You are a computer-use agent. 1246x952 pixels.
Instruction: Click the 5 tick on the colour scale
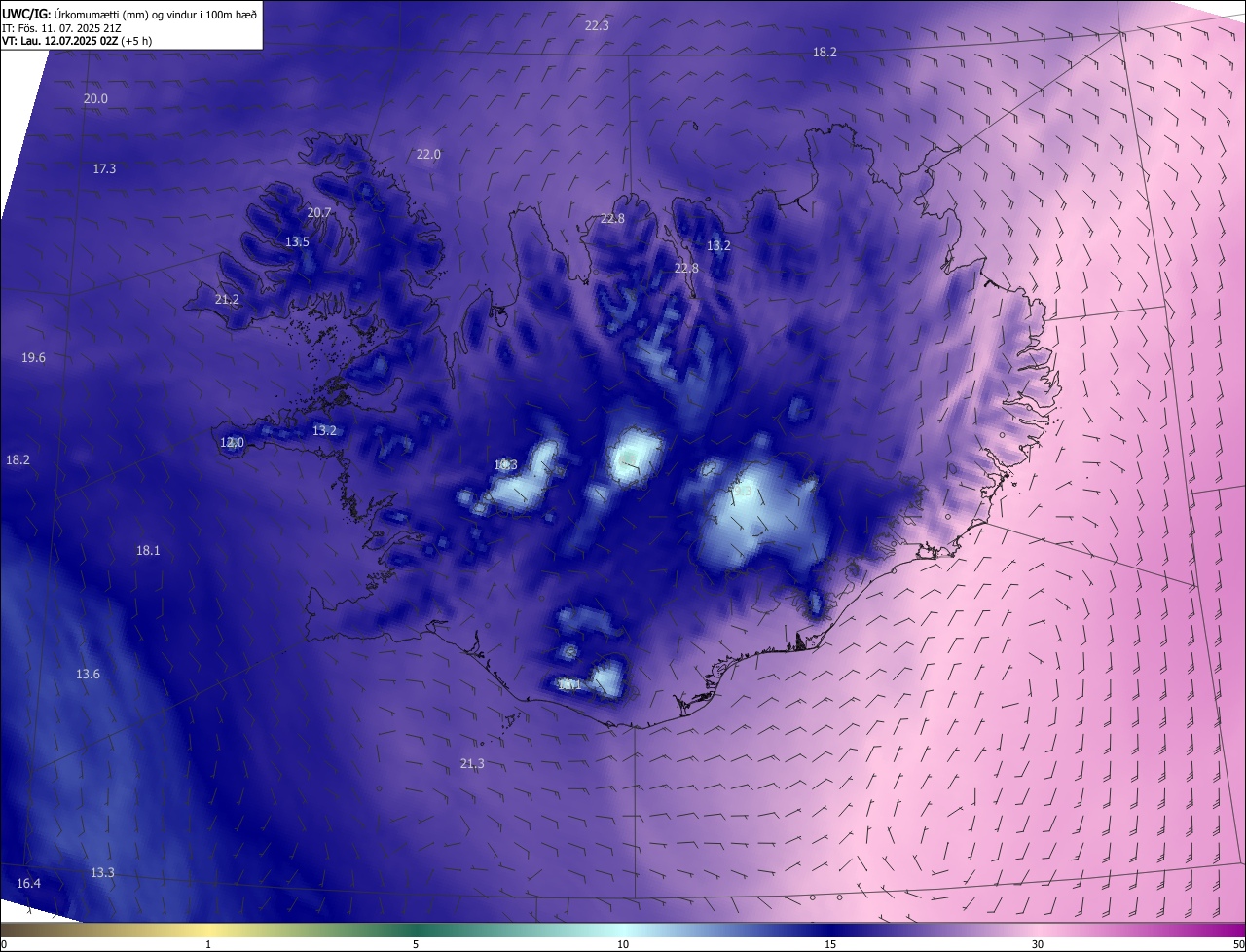point(416,945)
